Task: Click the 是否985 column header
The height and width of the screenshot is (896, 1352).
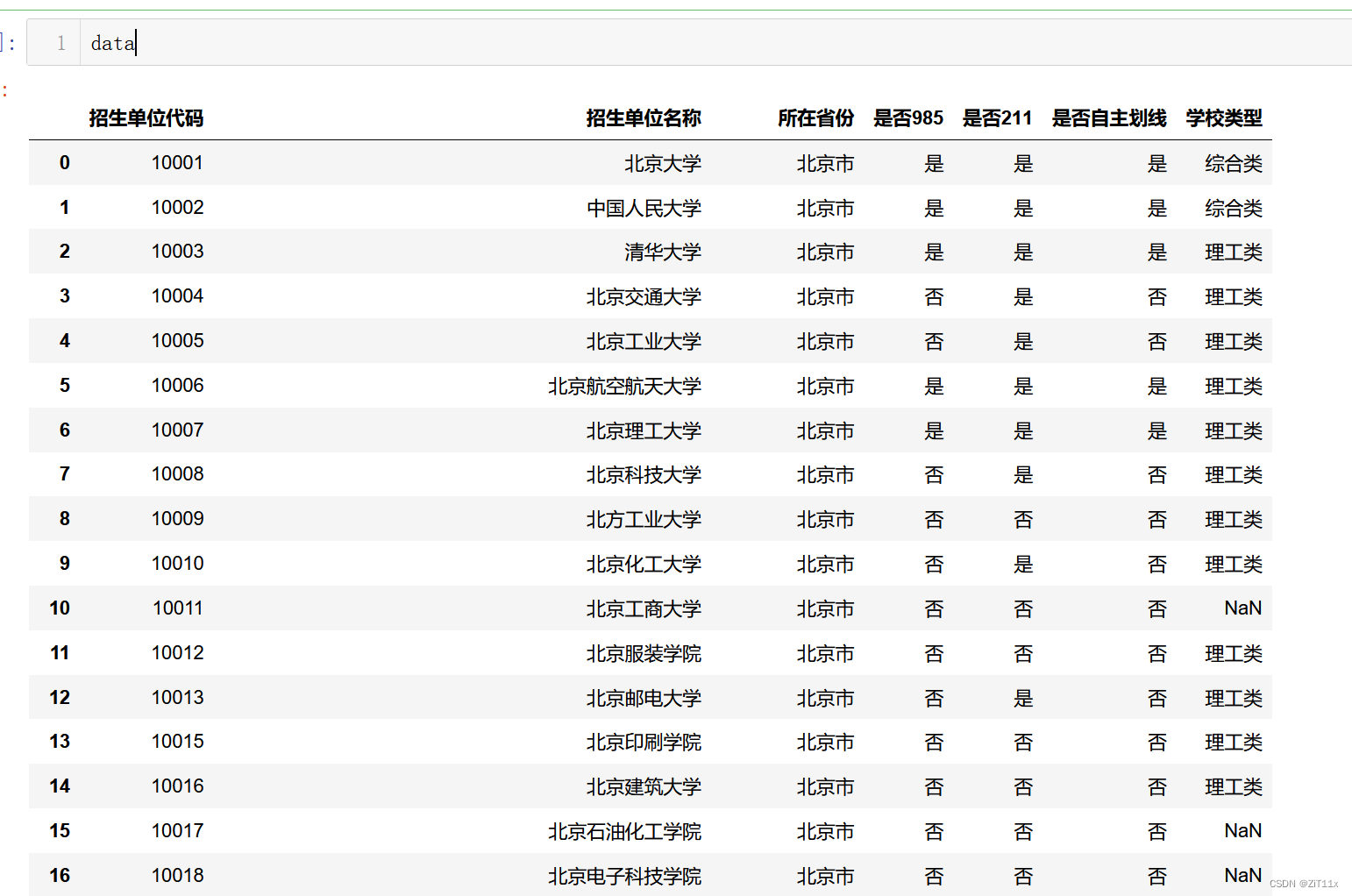Action: pyautogui.click(x=908, y=118)
